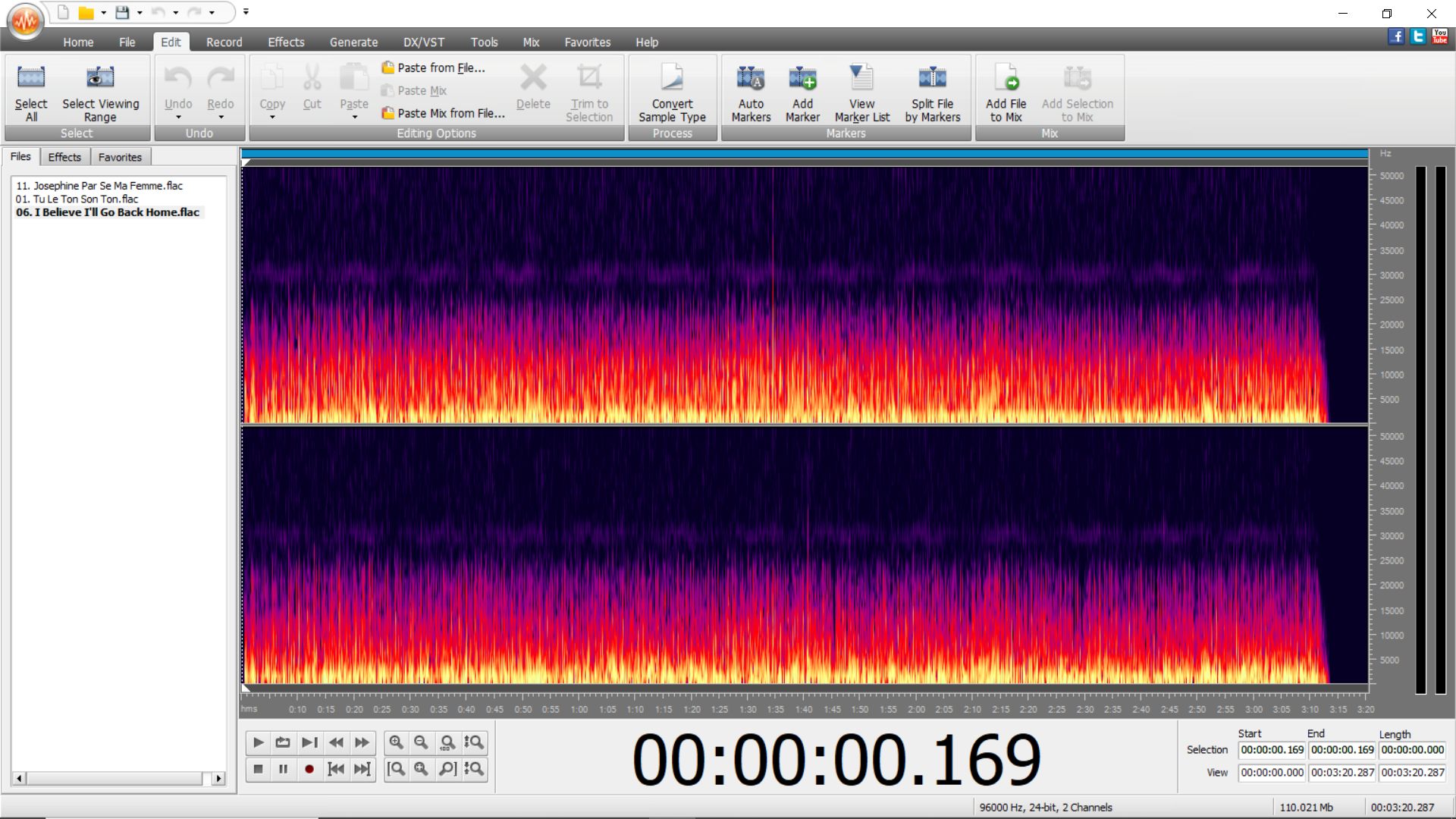Click the zoom to 100% icon
The height and width of the screenshot is (819, 1456).
point(447,742)
